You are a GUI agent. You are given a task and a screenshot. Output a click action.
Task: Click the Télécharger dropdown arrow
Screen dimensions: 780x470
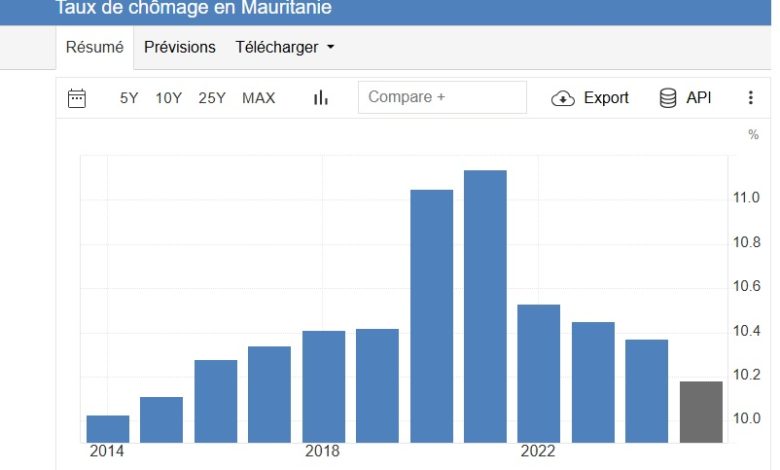pos(331,48)
